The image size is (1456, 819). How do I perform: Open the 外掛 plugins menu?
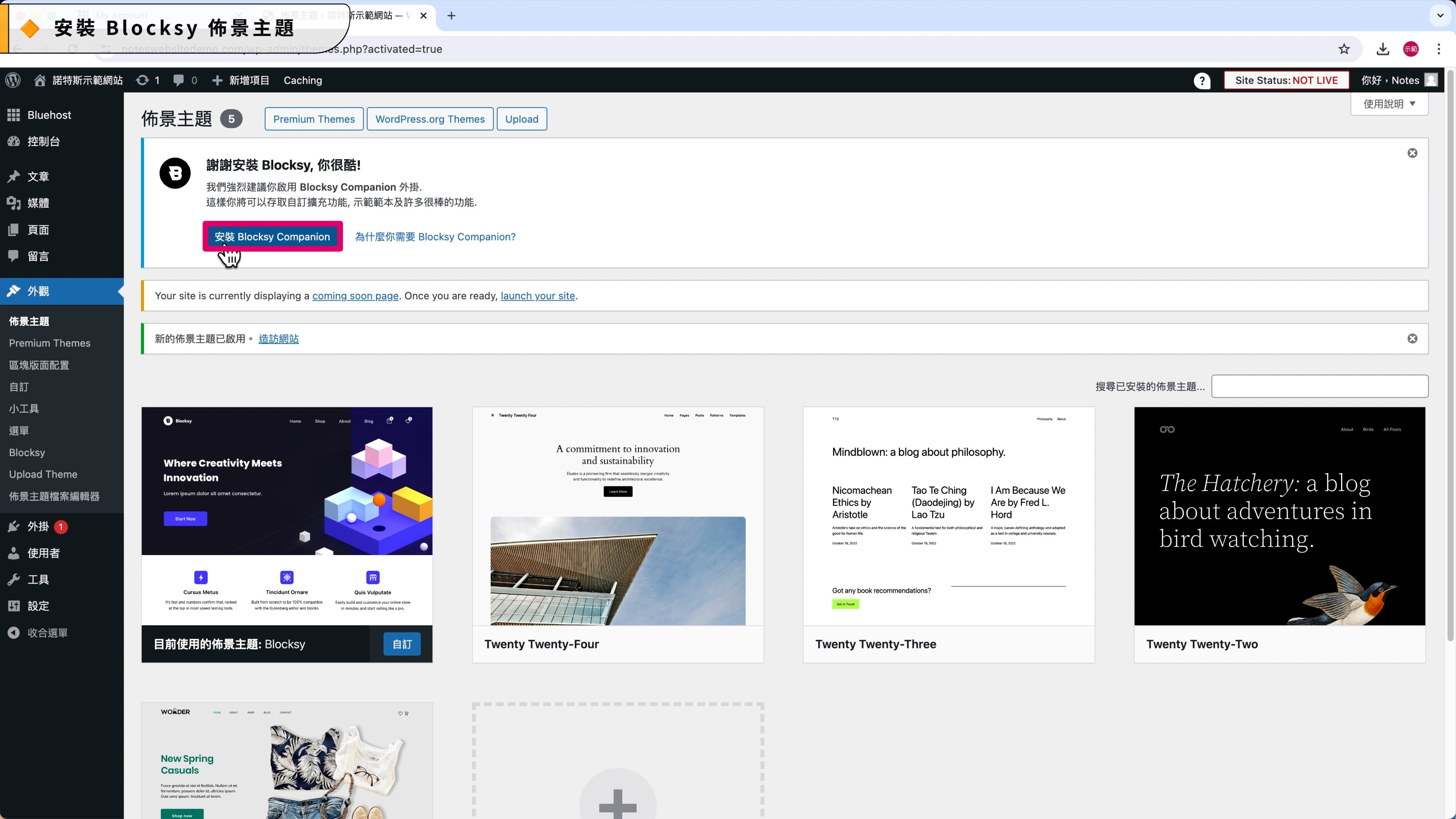click(38, 526)
